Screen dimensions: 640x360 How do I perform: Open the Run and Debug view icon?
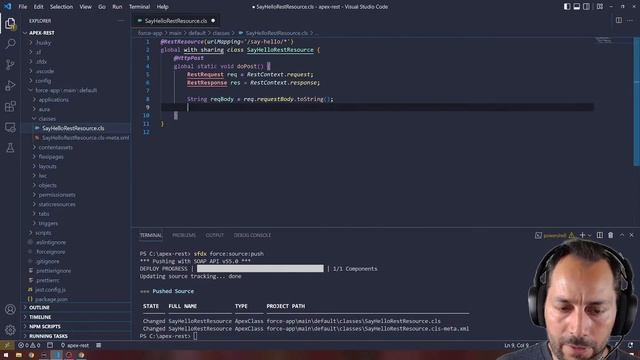[x=10, y=85]
